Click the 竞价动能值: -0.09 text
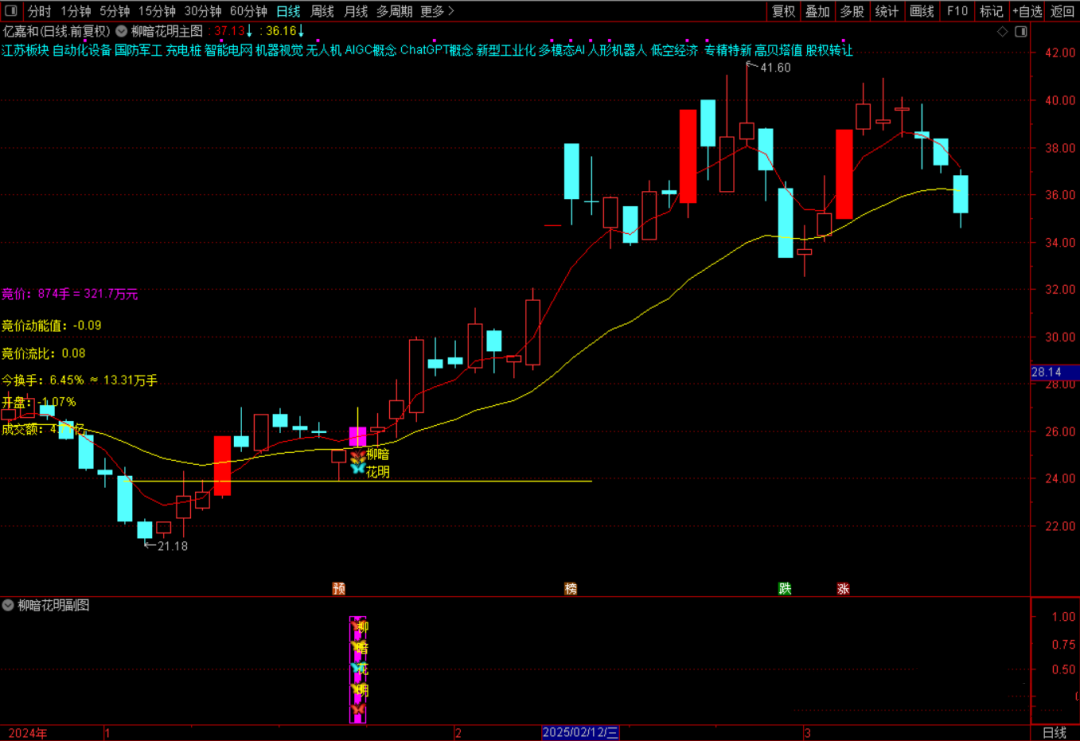 pos(52,326)
